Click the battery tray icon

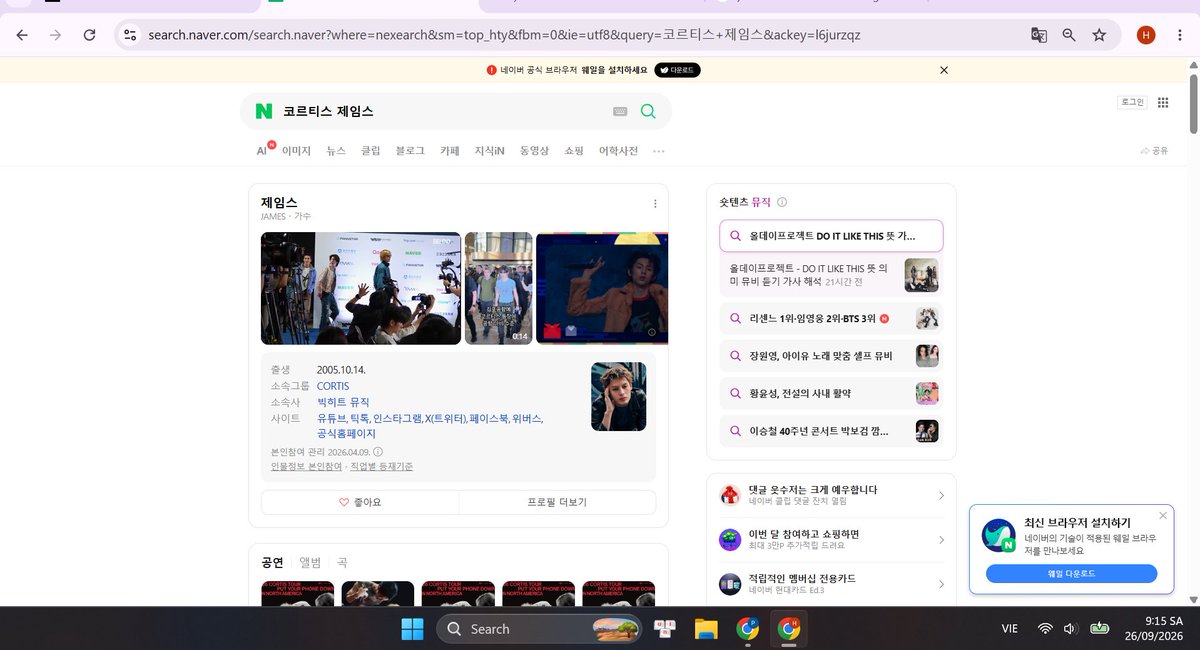(1100, 629)
